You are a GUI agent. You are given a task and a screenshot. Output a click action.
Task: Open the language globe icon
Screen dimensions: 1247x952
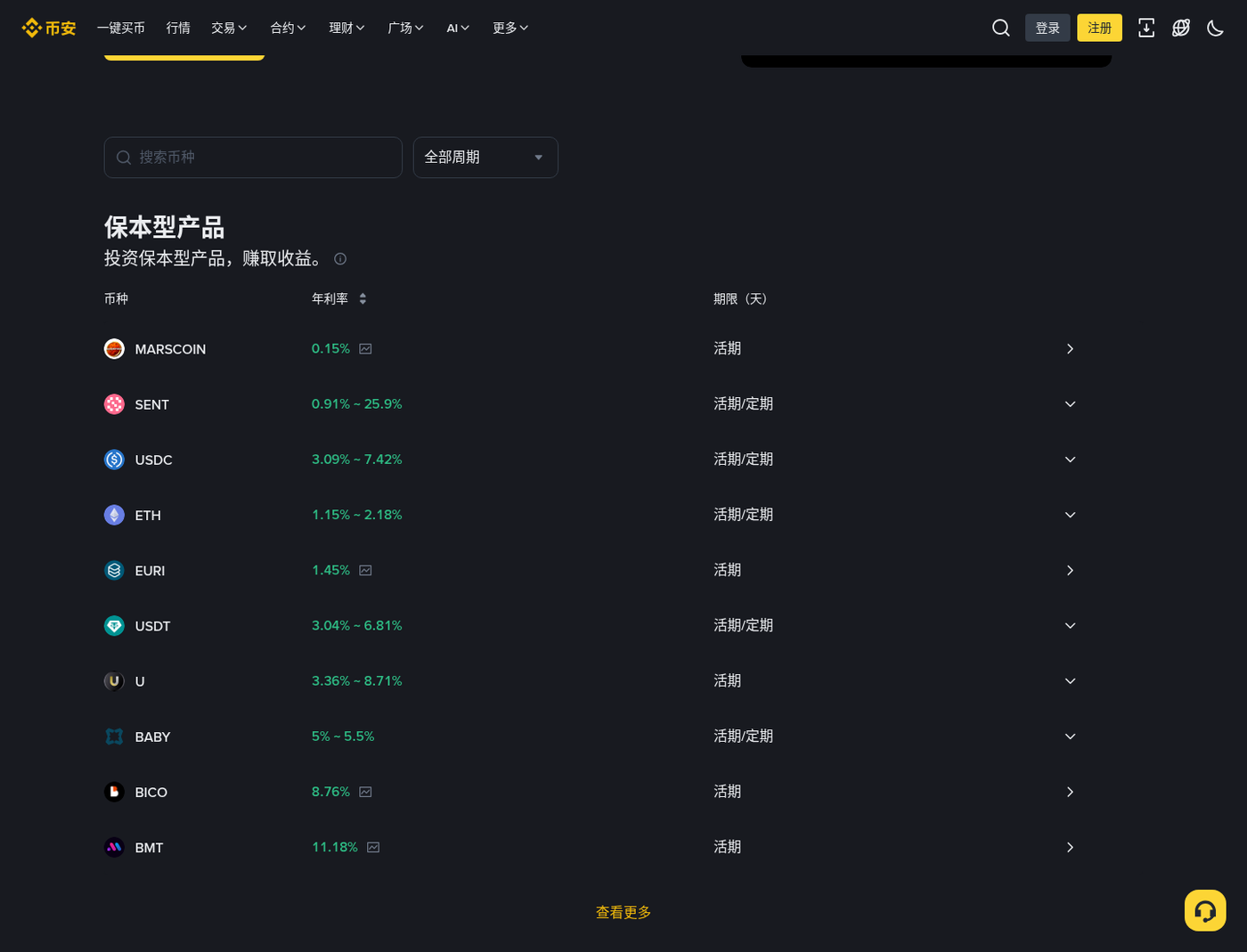point(1181,28)
